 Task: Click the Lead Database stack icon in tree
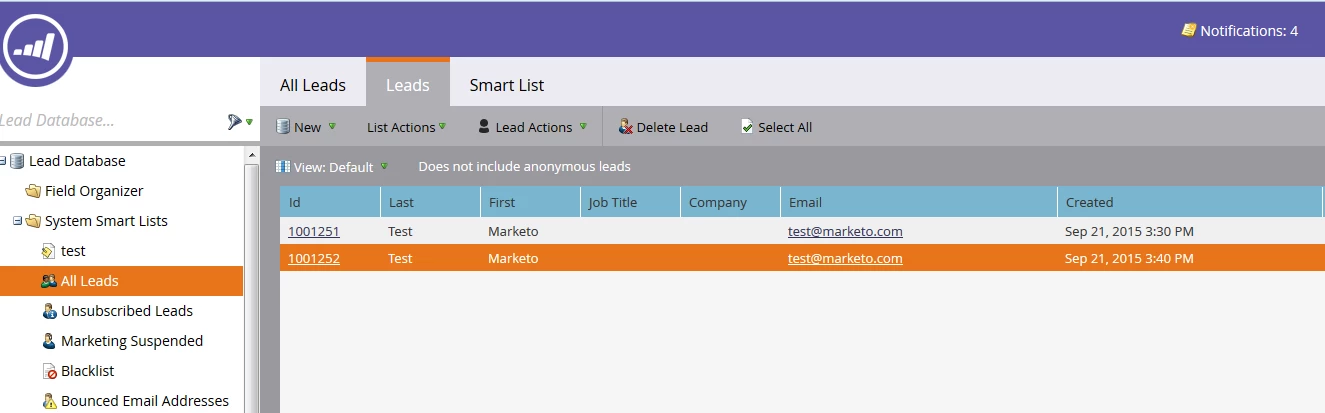[17, 161]
